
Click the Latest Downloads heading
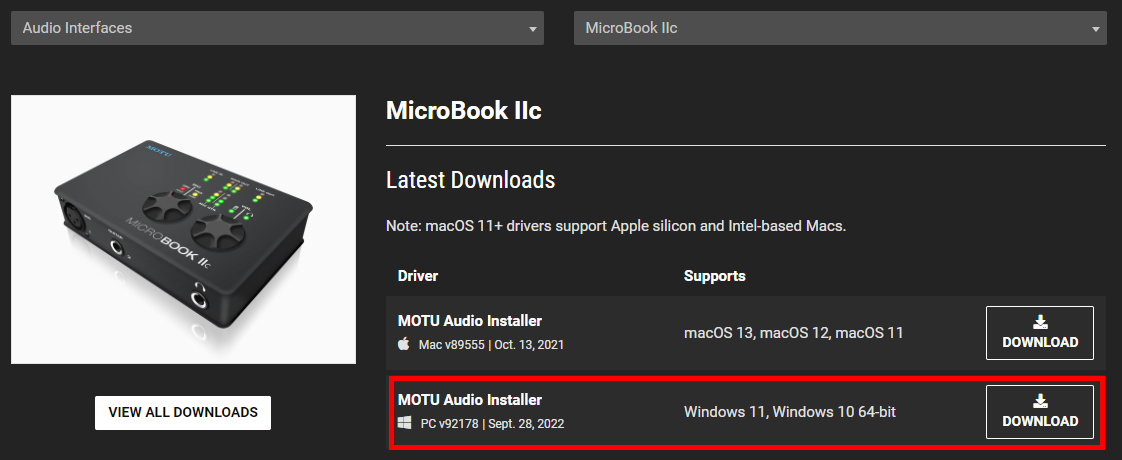click(x=470, y=180)
